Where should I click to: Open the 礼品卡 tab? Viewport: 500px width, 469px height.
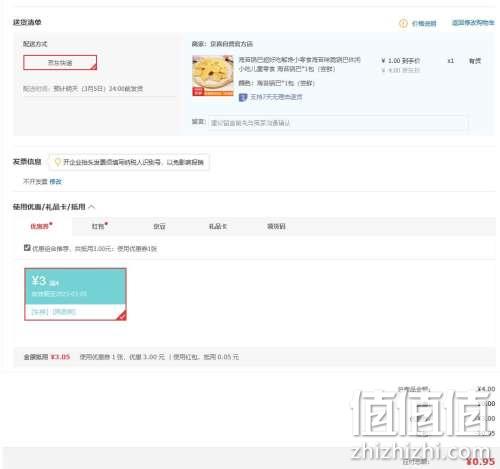coord(218,226)
